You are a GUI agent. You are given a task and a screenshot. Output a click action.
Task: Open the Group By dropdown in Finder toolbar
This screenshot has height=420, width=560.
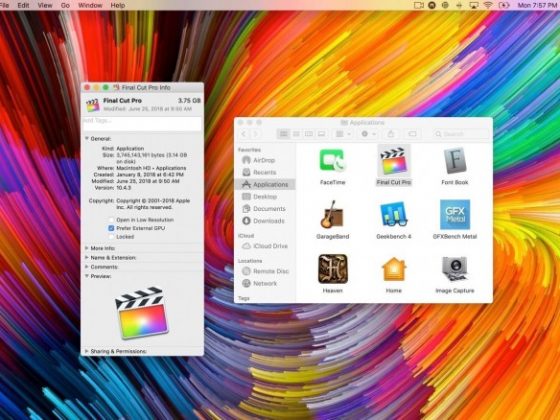(x=343, y=134)
